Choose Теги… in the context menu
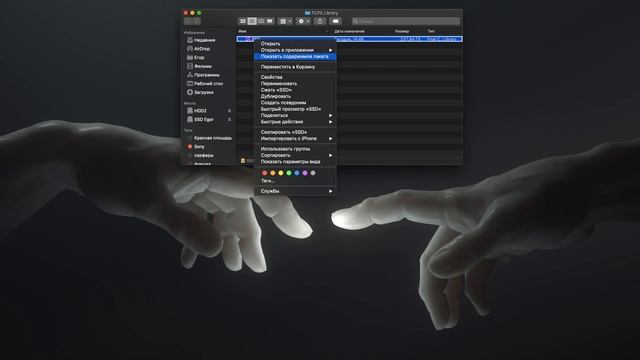 point(295,180)
